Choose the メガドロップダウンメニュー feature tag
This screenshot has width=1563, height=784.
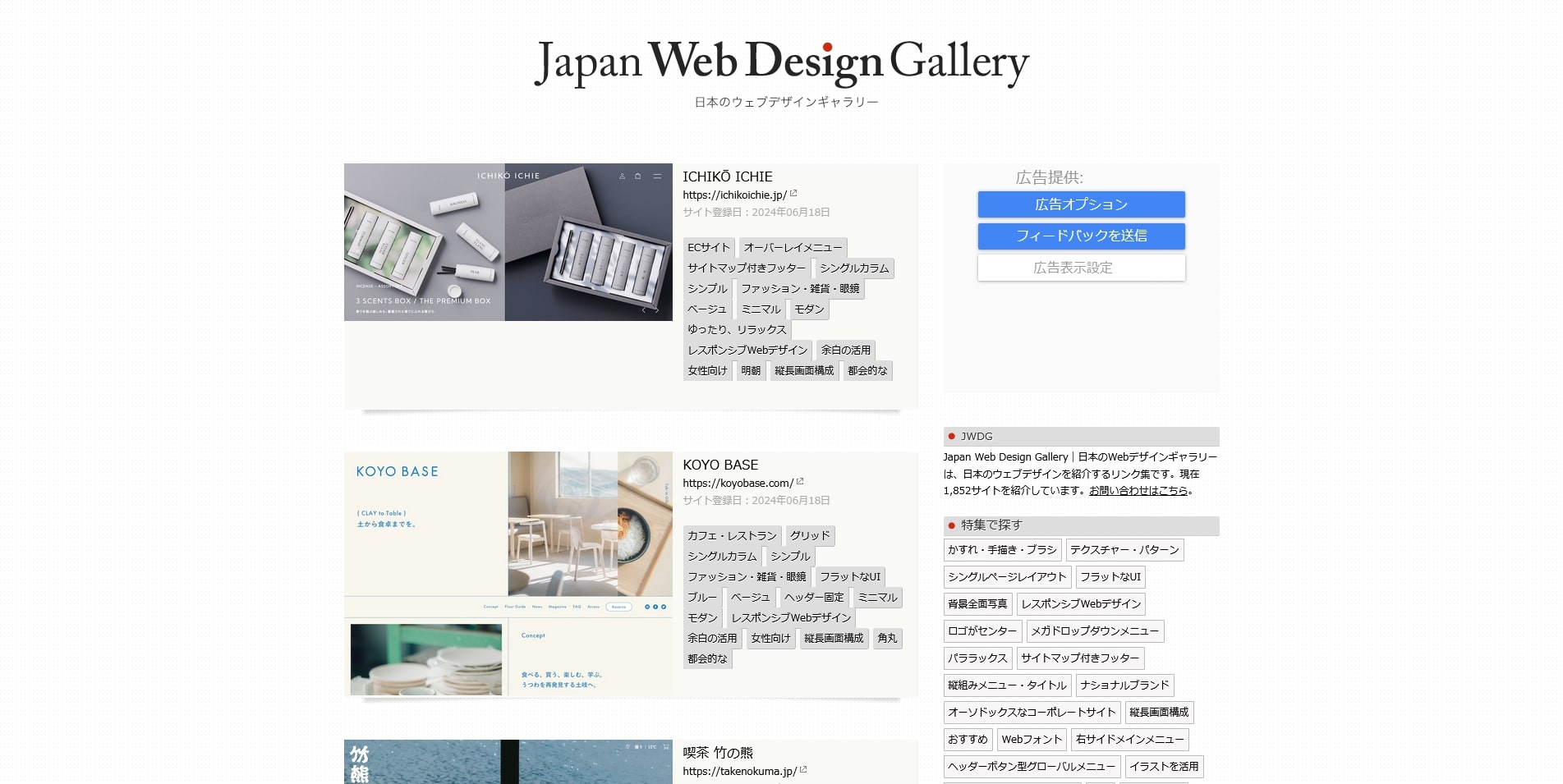pos(1095,631)
